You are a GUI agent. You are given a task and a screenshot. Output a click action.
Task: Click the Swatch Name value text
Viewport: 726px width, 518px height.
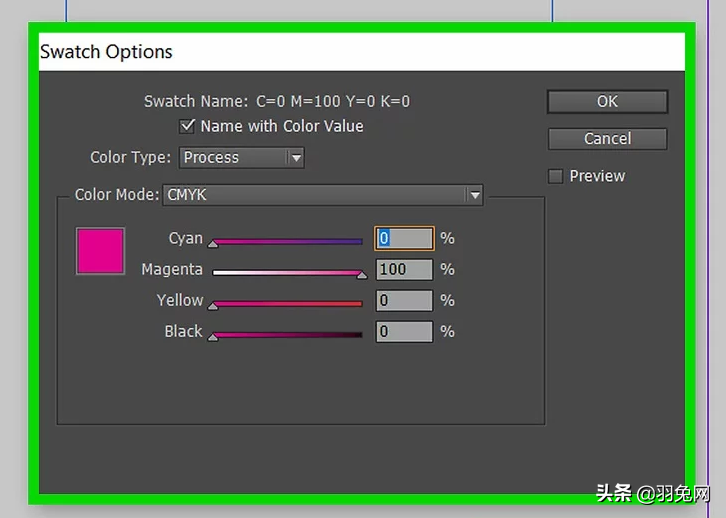pyautogui.click(x=333, y=101)
